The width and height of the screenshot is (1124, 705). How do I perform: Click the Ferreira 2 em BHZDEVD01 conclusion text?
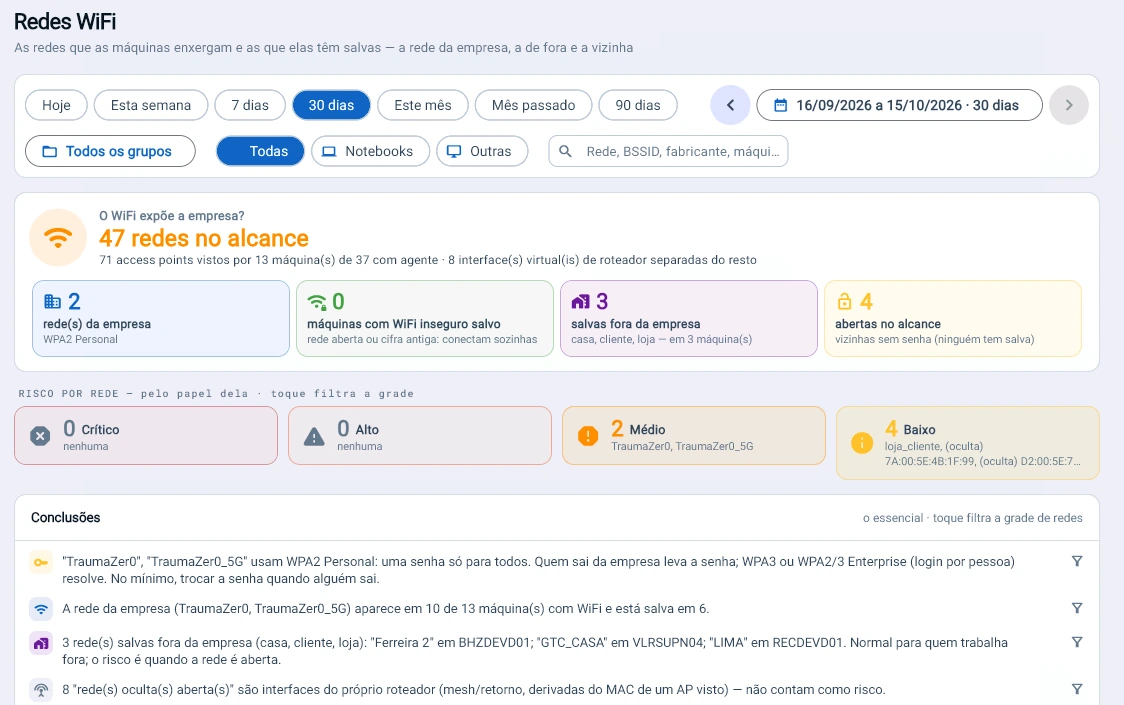point(535,651)
